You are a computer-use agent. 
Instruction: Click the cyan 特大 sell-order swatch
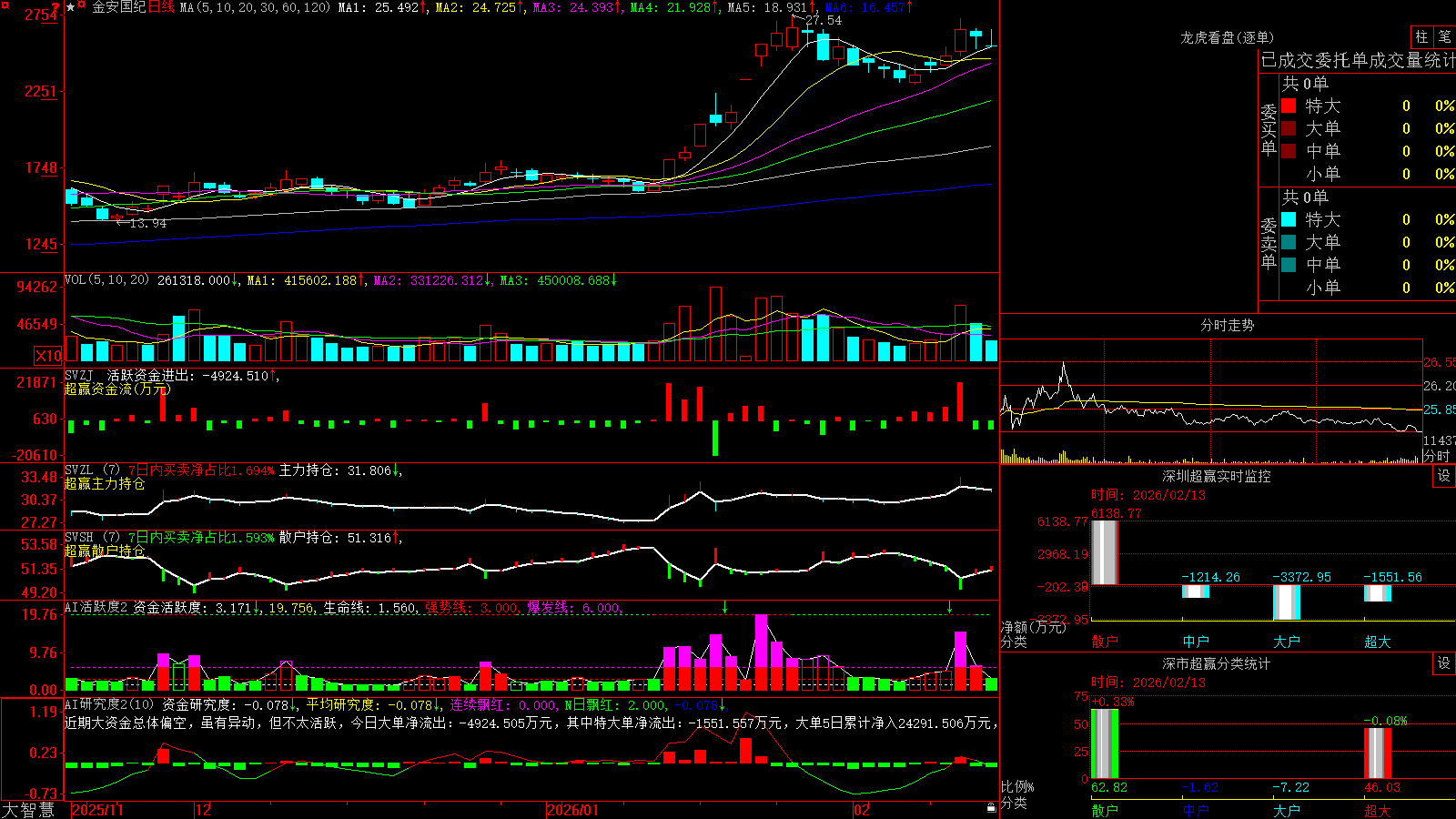(1289, 219)
